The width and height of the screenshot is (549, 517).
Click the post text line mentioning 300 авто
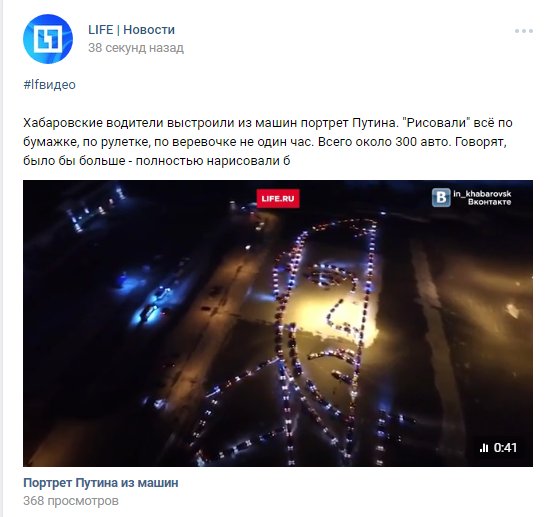[265, 142]
